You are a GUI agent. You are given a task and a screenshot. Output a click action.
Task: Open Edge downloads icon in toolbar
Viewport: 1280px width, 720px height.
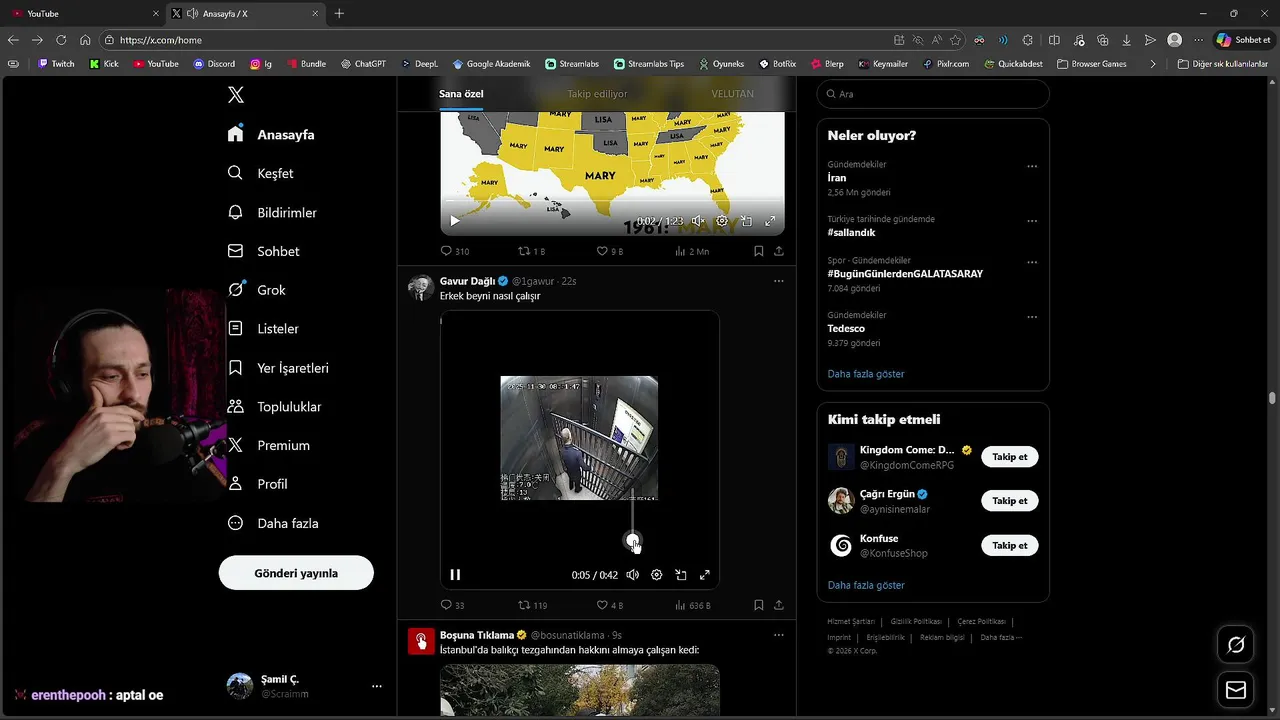[x=1127, y=40]
